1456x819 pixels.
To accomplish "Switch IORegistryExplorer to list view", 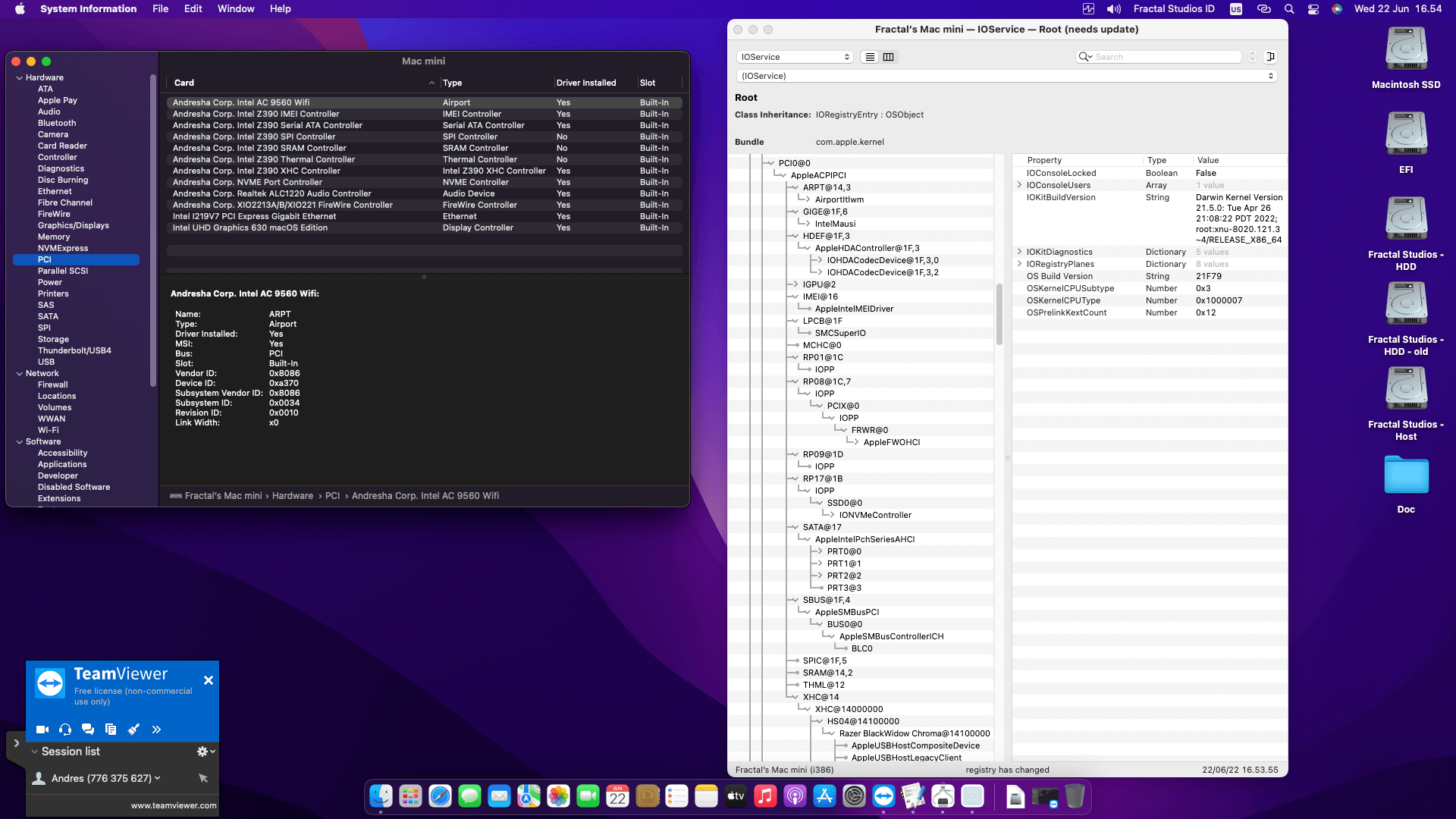I will pyautogui.click(x=870, y=57).
